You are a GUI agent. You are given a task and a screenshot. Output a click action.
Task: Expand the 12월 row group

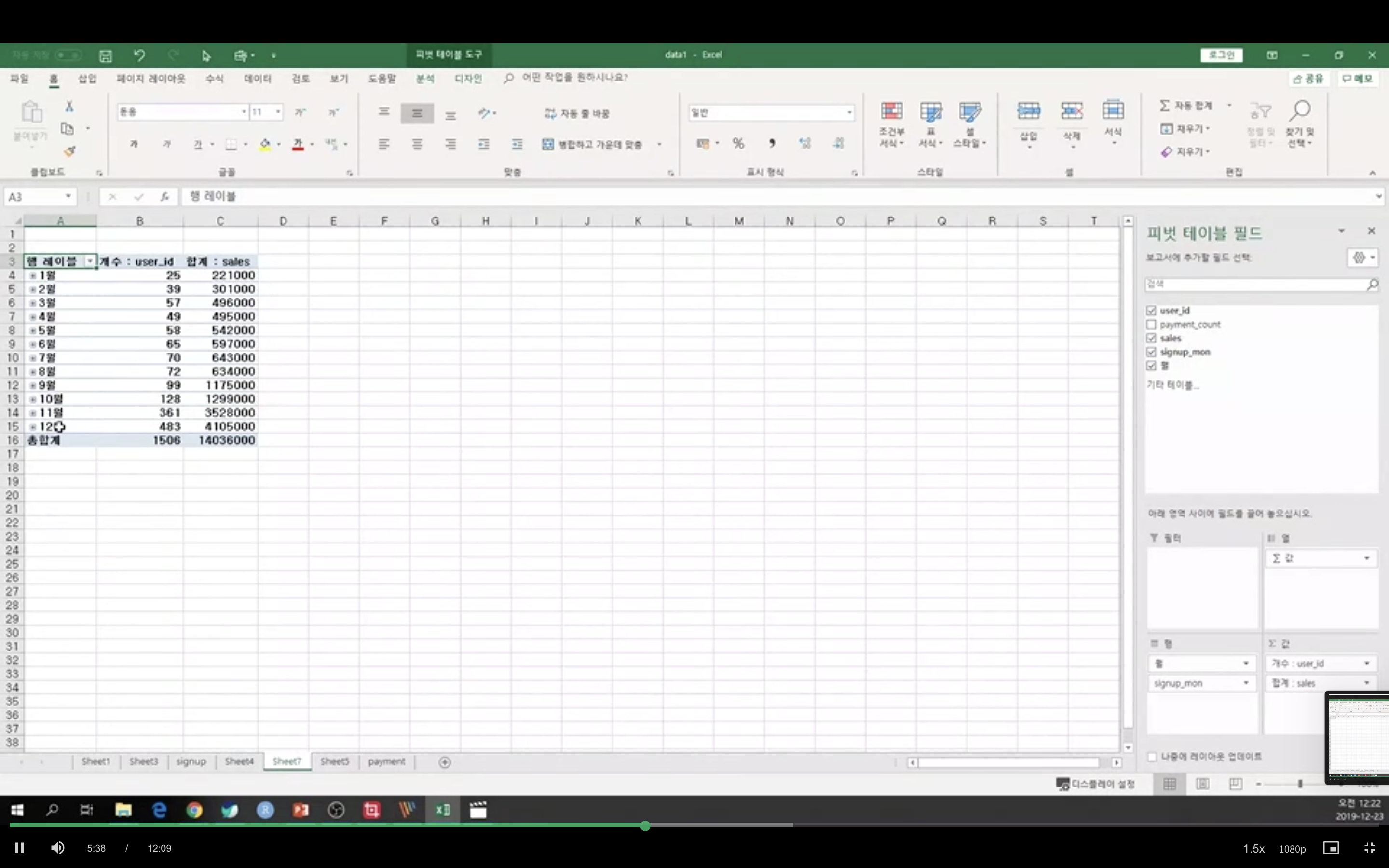pos(33,427)
